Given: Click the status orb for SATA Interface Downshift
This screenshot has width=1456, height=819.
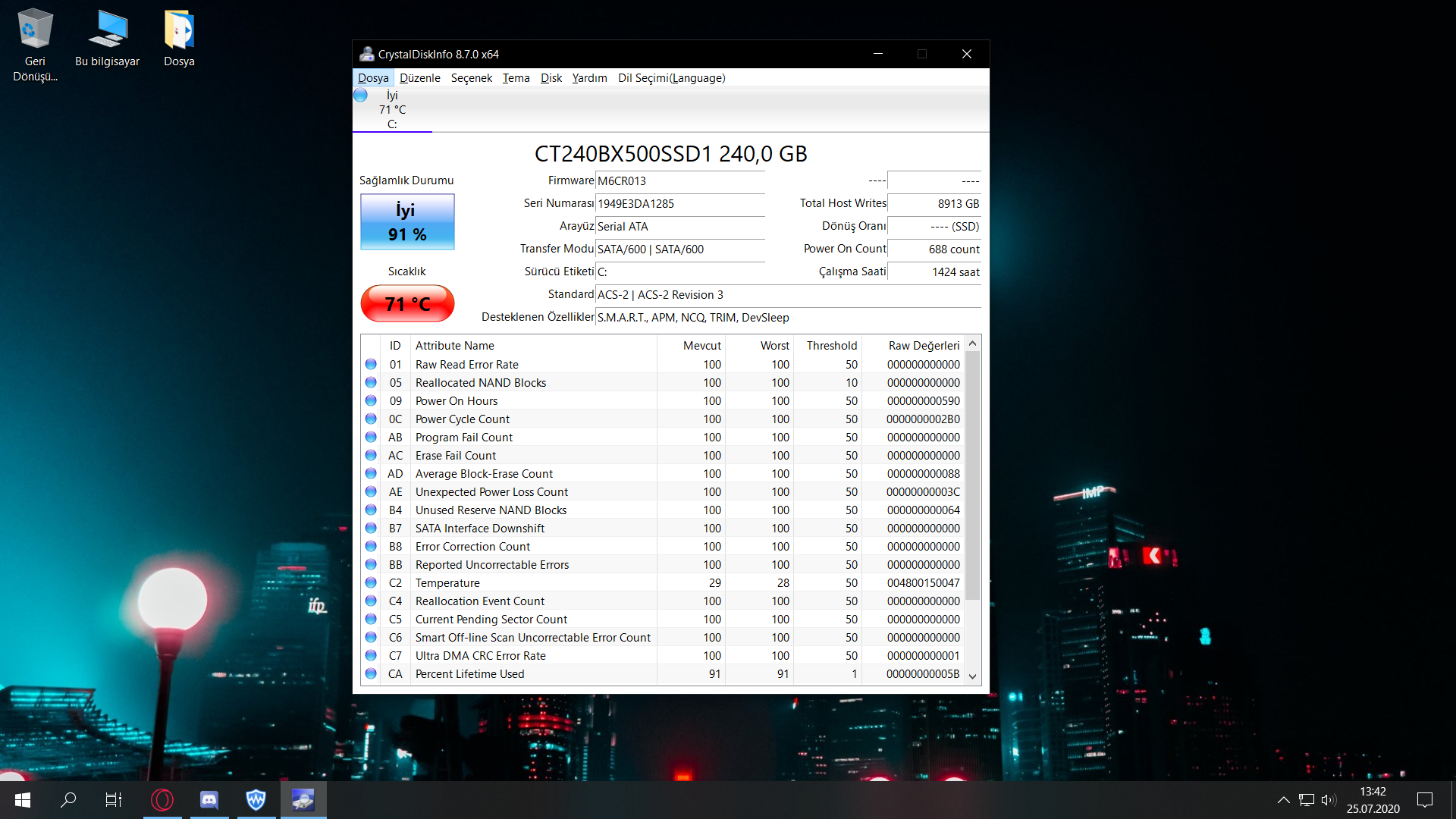Looking at the screenshot, I should coord(371,529).
